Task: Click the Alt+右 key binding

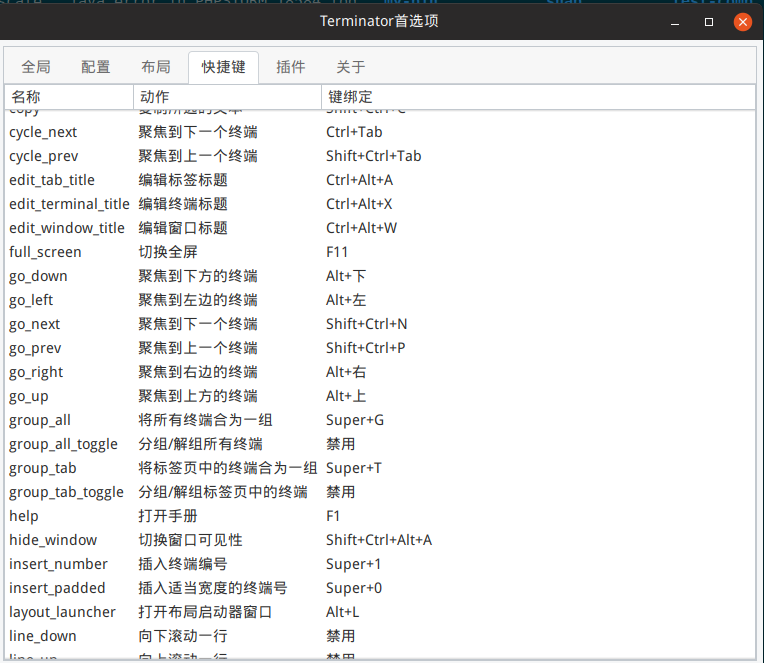Action: (346, 372)
